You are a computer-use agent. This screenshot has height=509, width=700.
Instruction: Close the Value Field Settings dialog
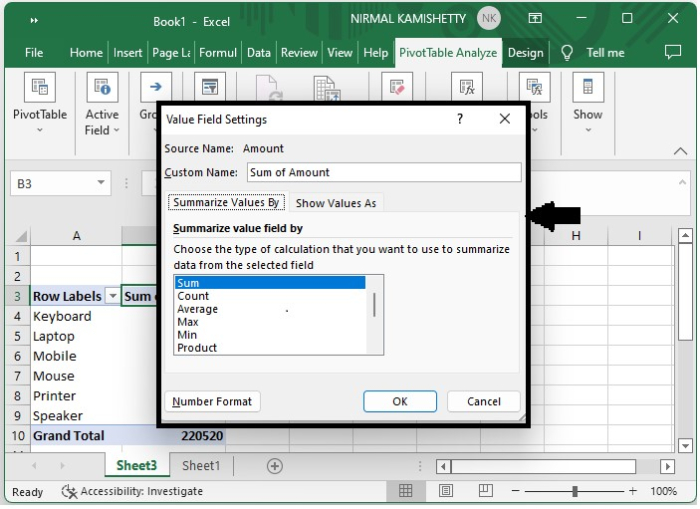click(x=504, y=119)
